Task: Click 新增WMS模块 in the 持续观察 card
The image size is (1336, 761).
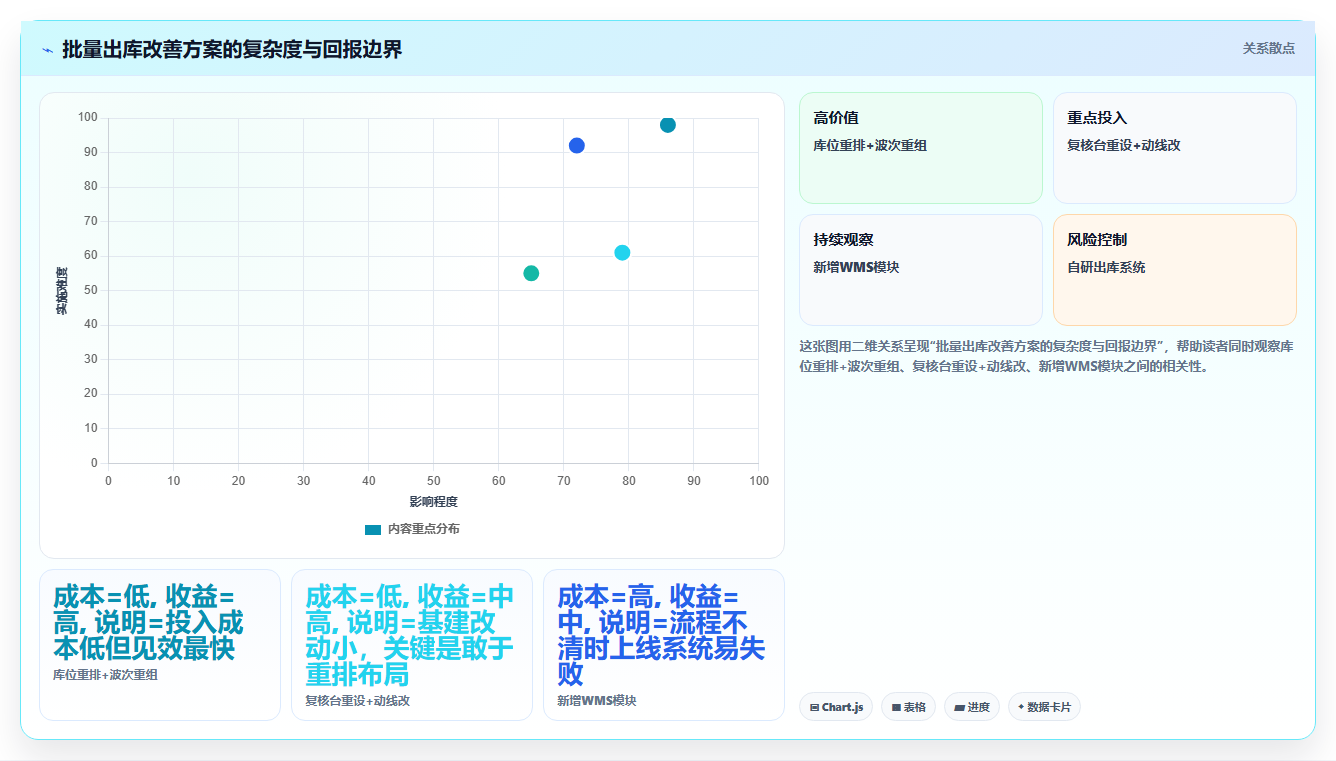Action: 856,268
